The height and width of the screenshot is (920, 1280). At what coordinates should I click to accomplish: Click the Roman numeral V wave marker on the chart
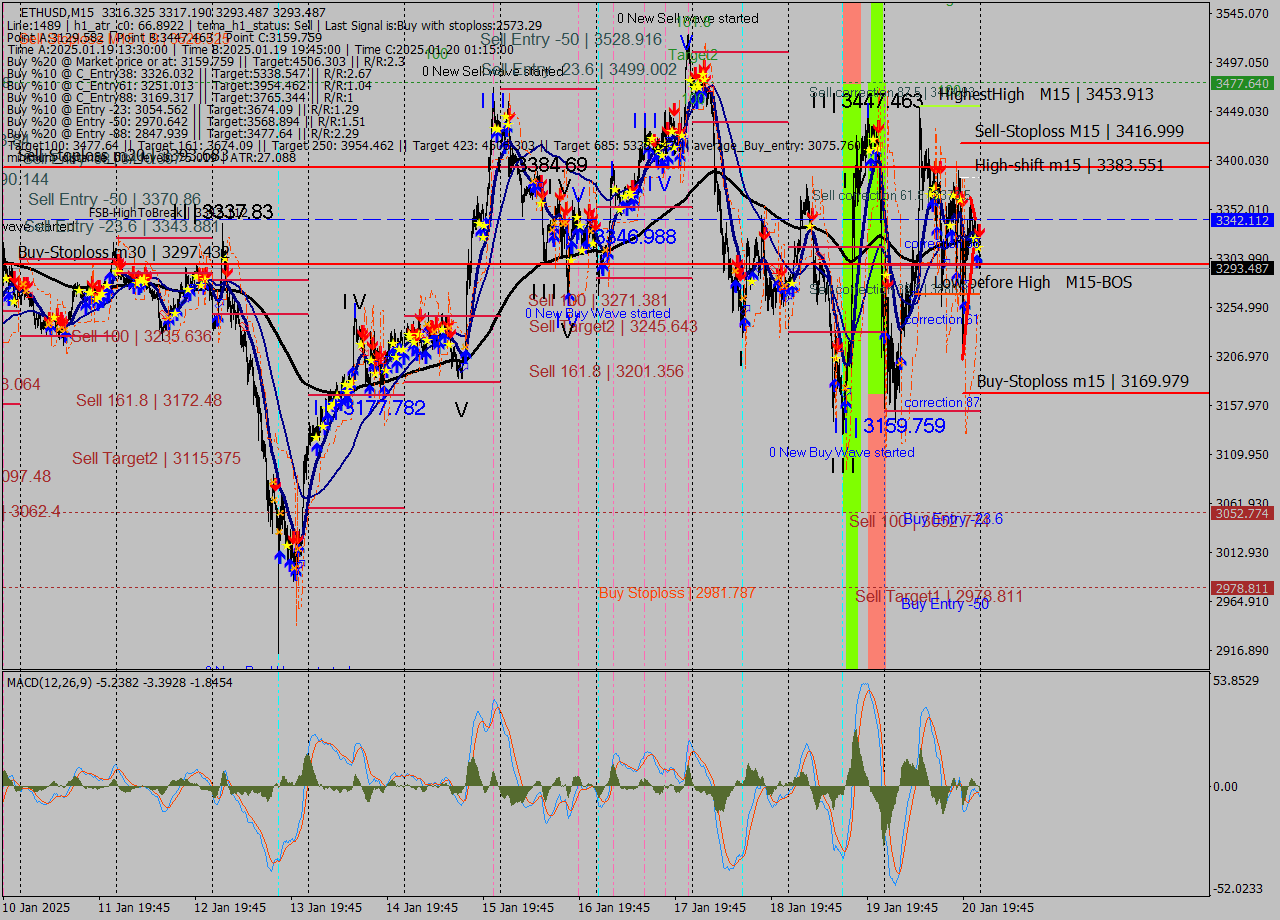(x=460, y=408)
